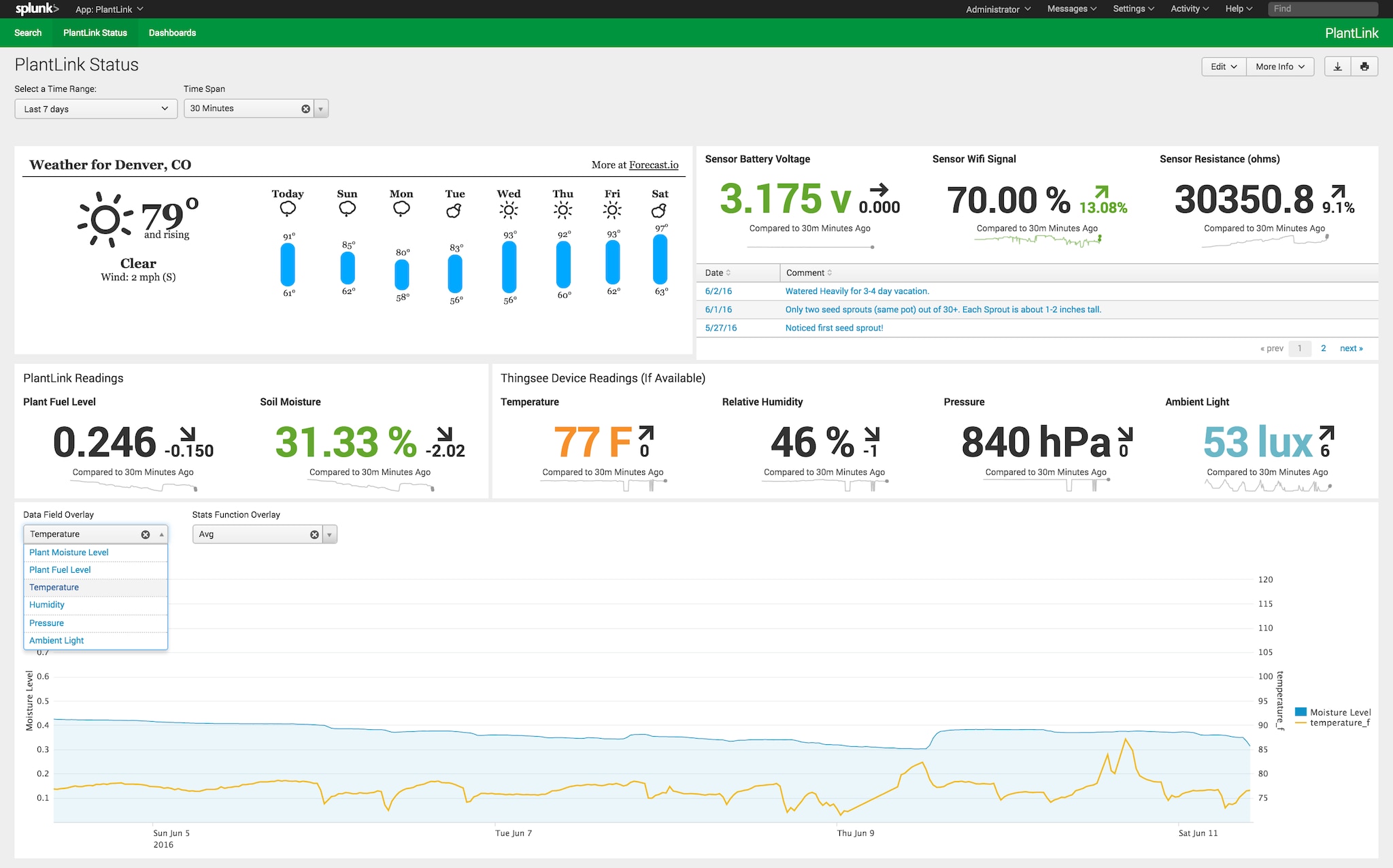
Task: Click the large current sun weather icon
Action: point(105,219)
